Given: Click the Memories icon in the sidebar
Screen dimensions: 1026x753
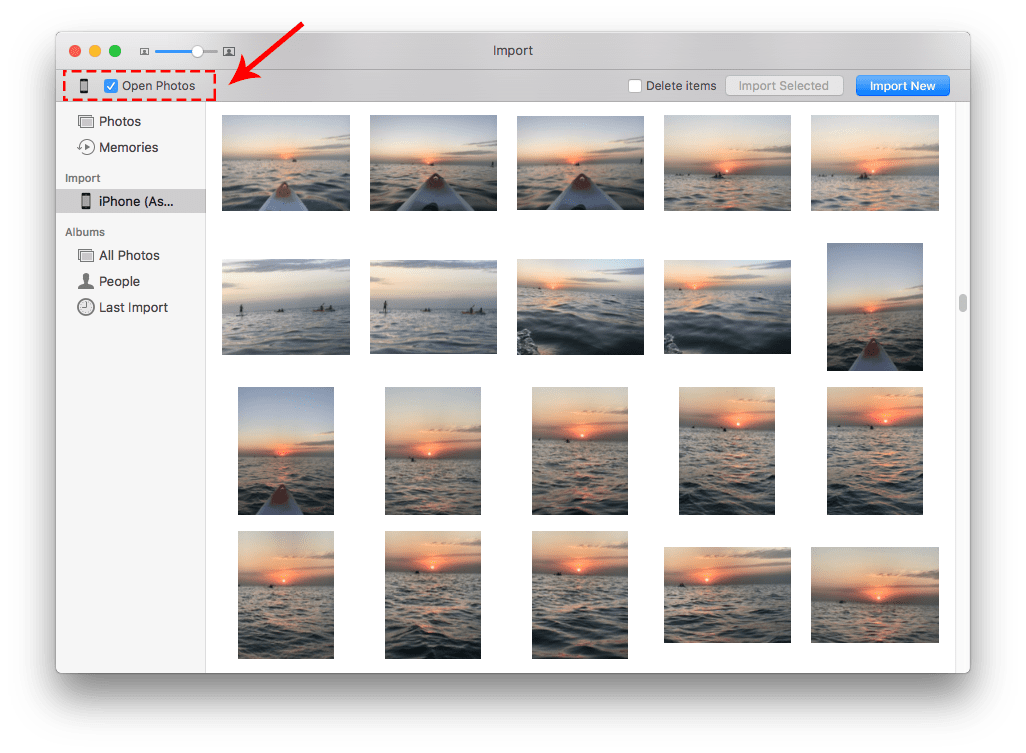Looking at the screenshot, I should [x=86, y=147].
